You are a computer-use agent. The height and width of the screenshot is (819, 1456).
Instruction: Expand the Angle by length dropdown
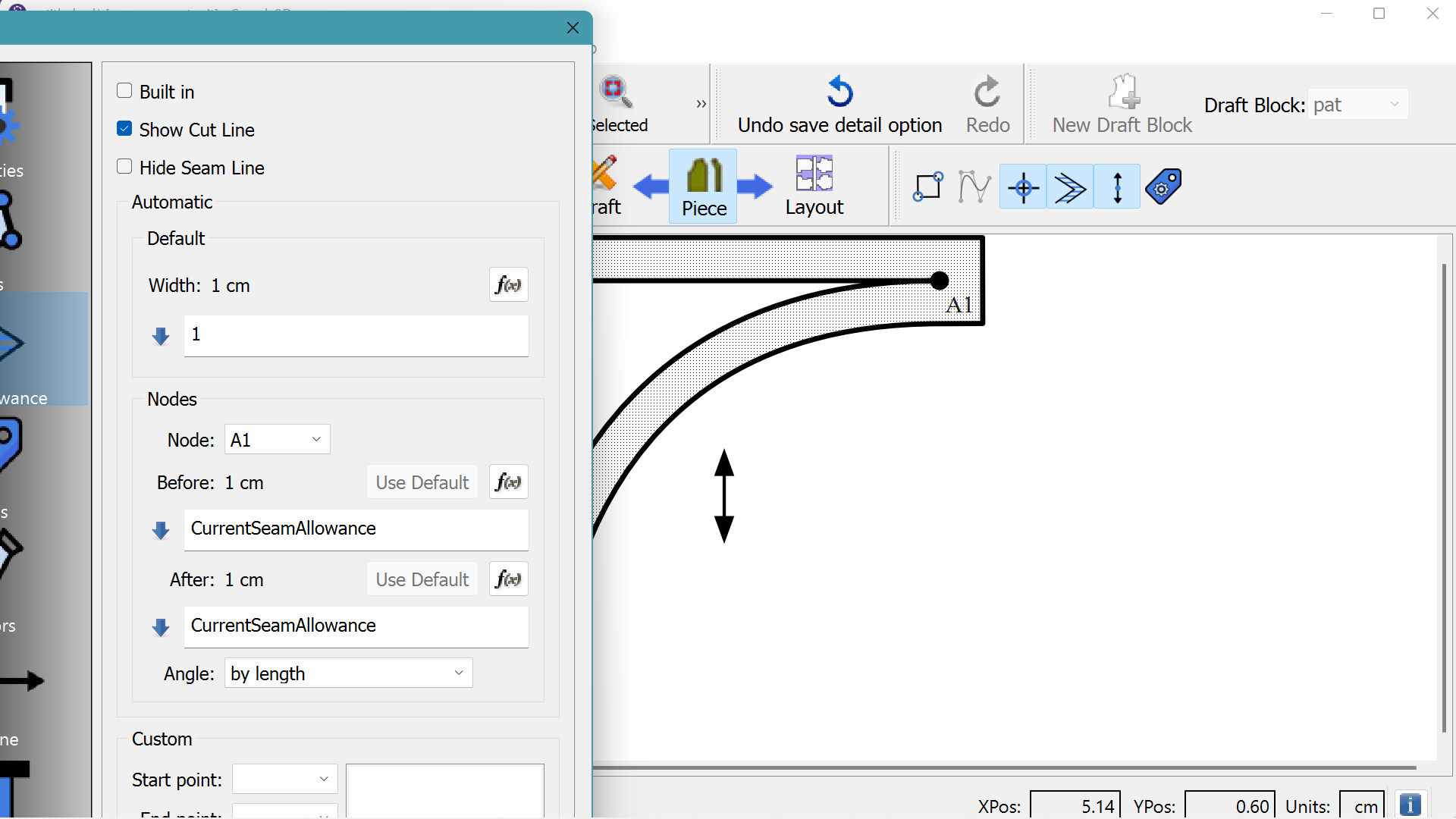[348, 673]
